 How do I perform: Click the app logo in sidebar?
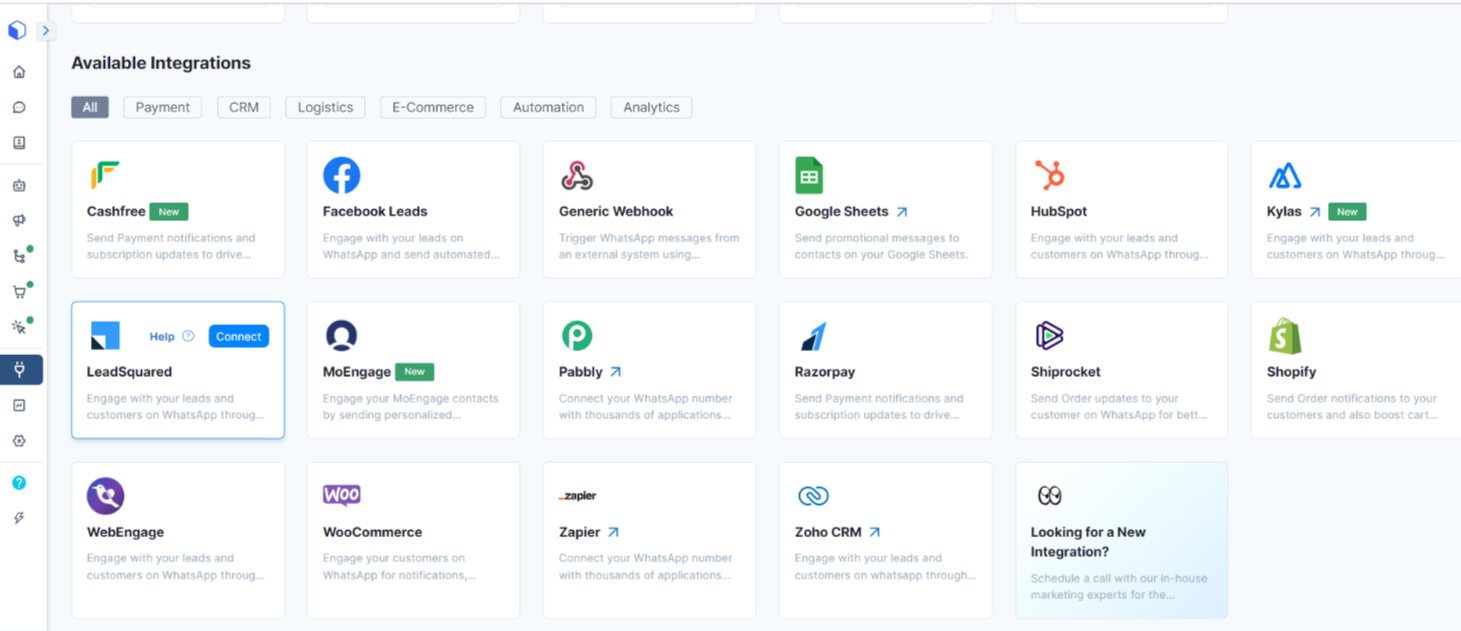click(17, 31)
